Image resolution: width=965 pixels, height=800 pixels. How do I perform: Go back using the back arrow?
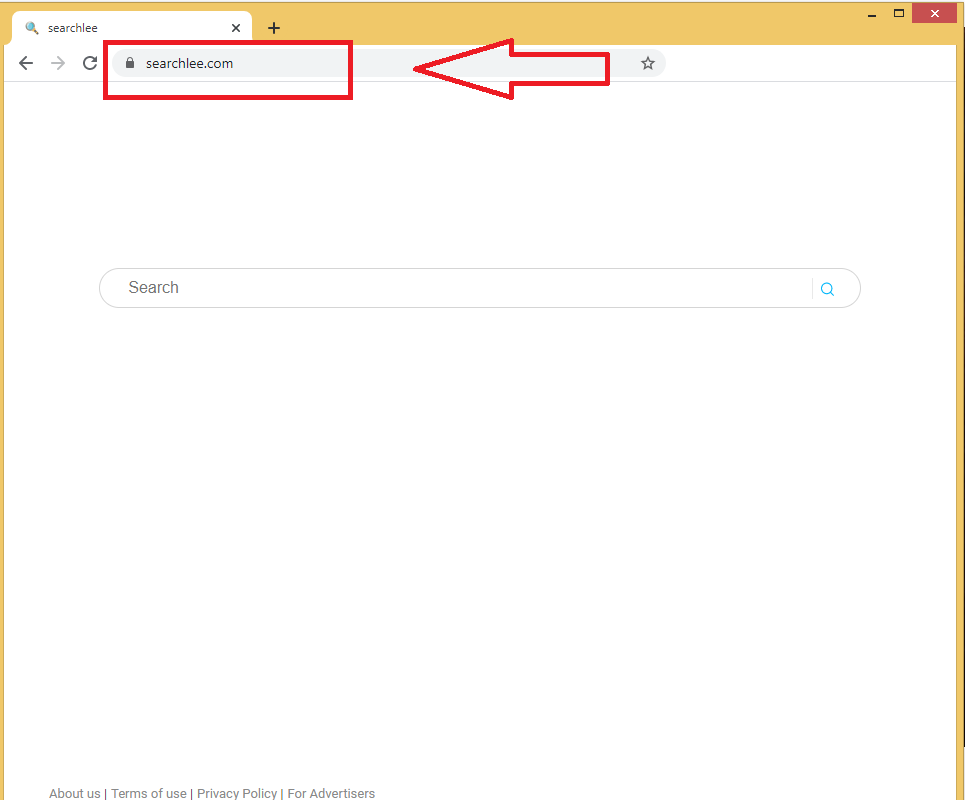click(x=26, y=63)
